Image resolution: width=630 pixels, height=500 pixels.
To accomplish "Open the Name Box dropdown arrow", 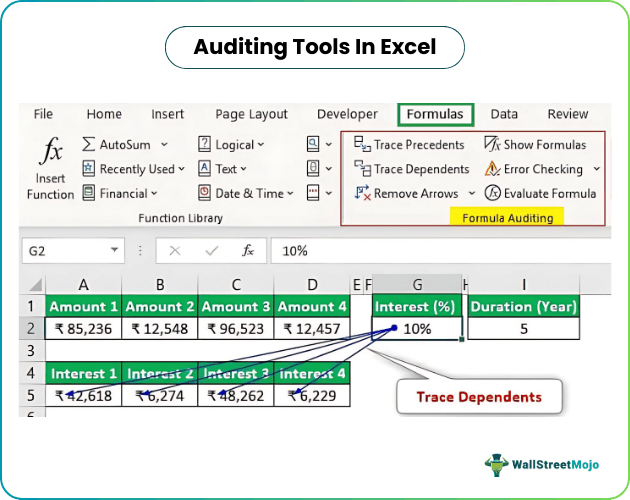I will pos(115,250).
